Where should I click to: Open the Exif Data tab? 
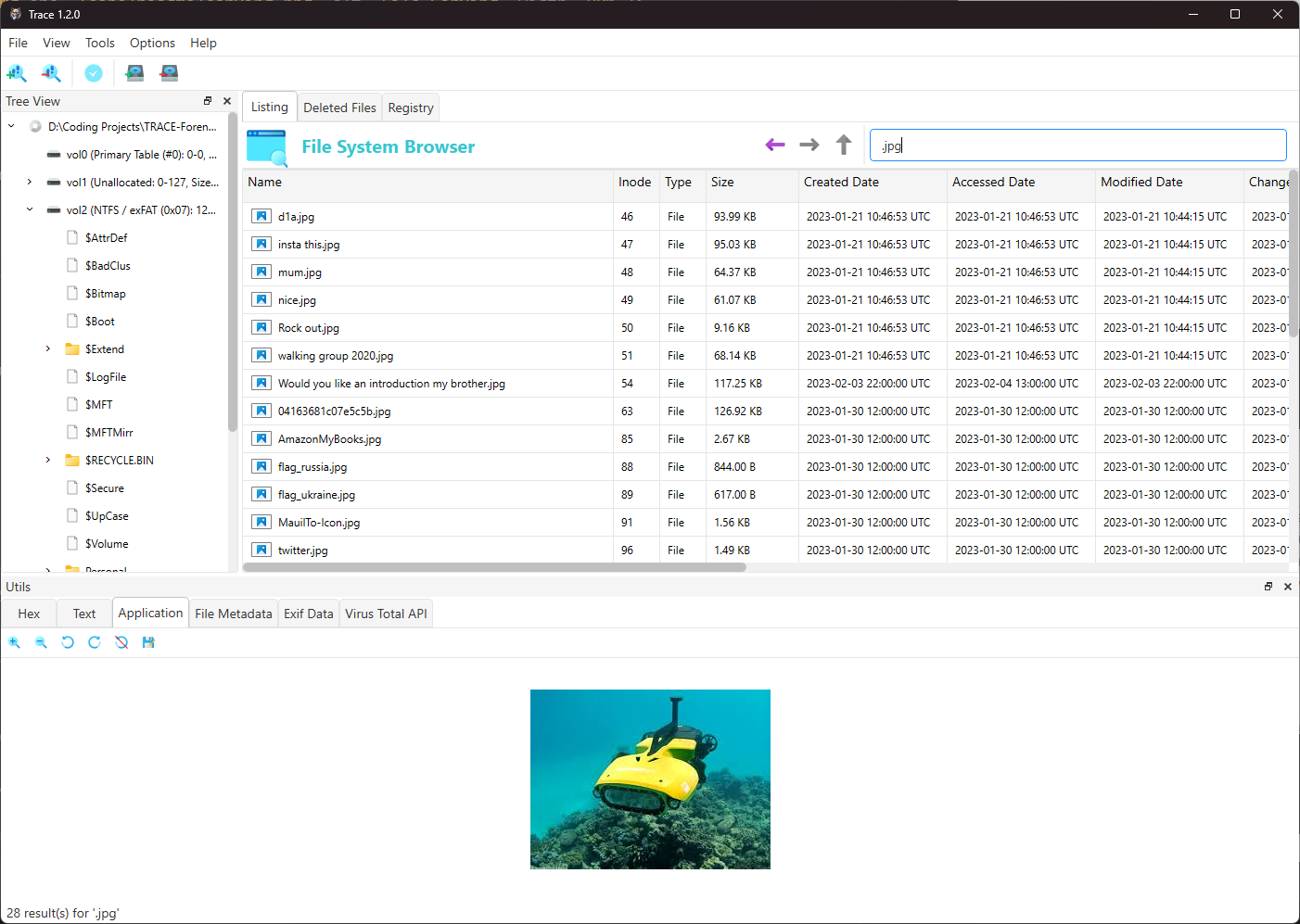pos(309,614)
